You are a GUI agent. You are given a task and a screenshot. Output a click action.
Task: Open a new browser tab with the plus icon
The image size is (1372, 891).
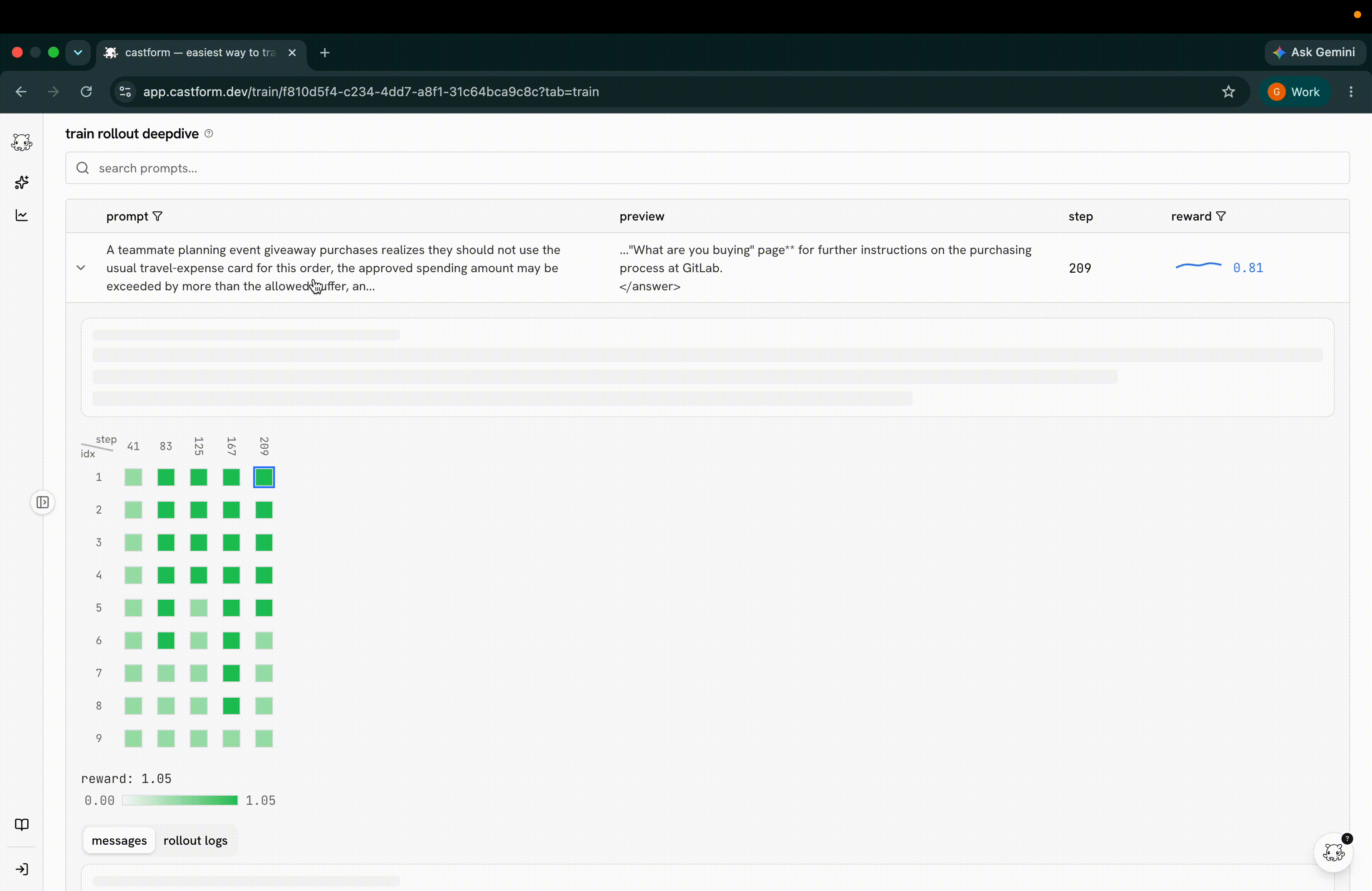(324, 53)
